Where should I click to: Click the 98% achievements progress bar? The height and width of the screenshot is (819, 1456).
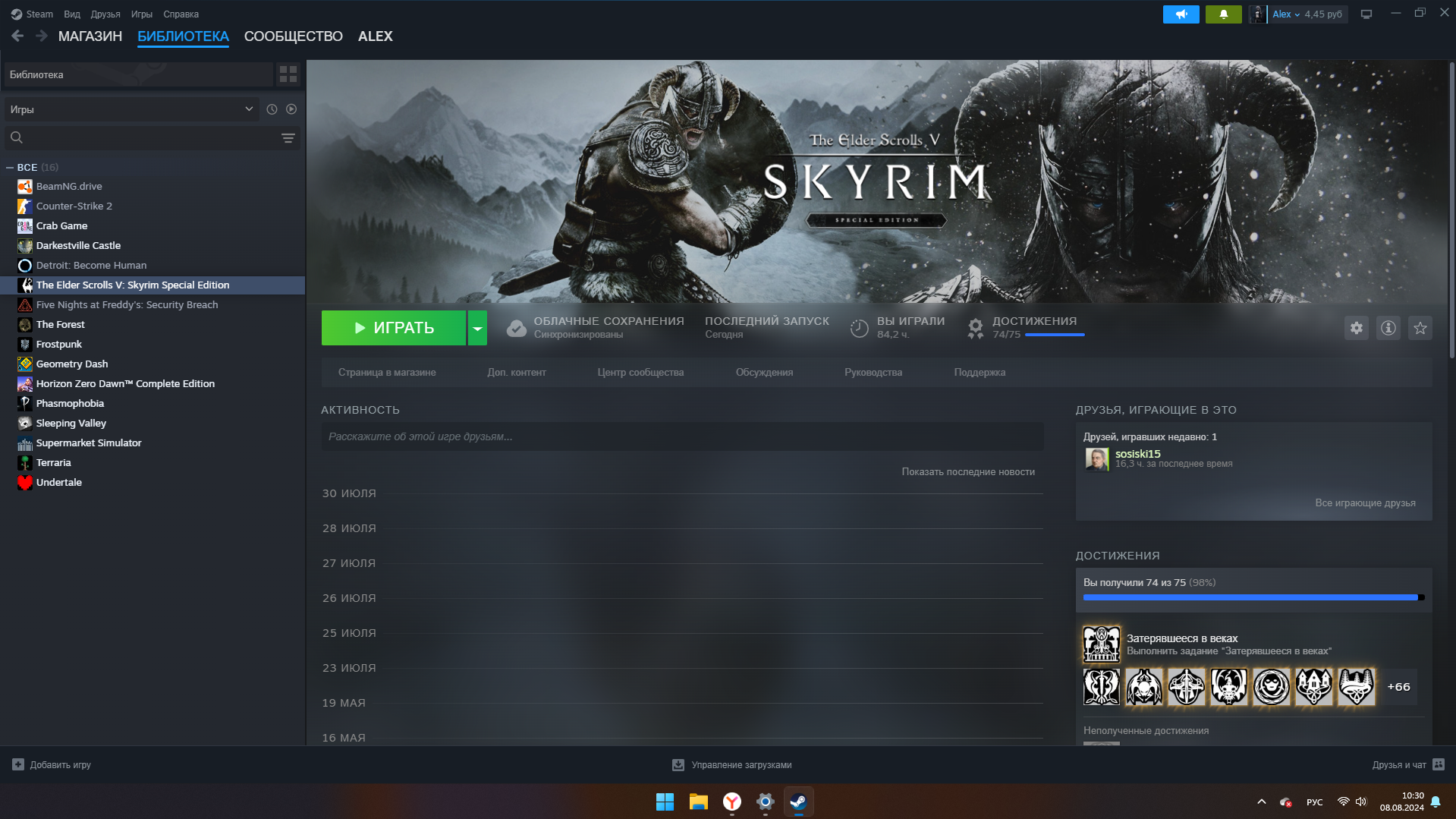click(x=1253, y=597)
